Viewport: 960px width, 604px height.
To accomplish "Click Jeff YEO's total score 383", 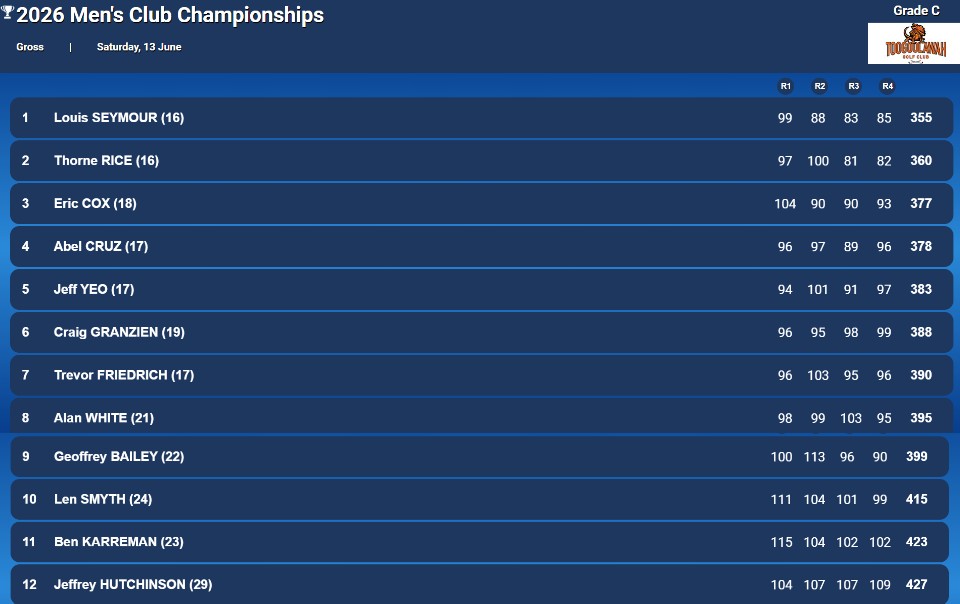I will click(x=921, y=289).
